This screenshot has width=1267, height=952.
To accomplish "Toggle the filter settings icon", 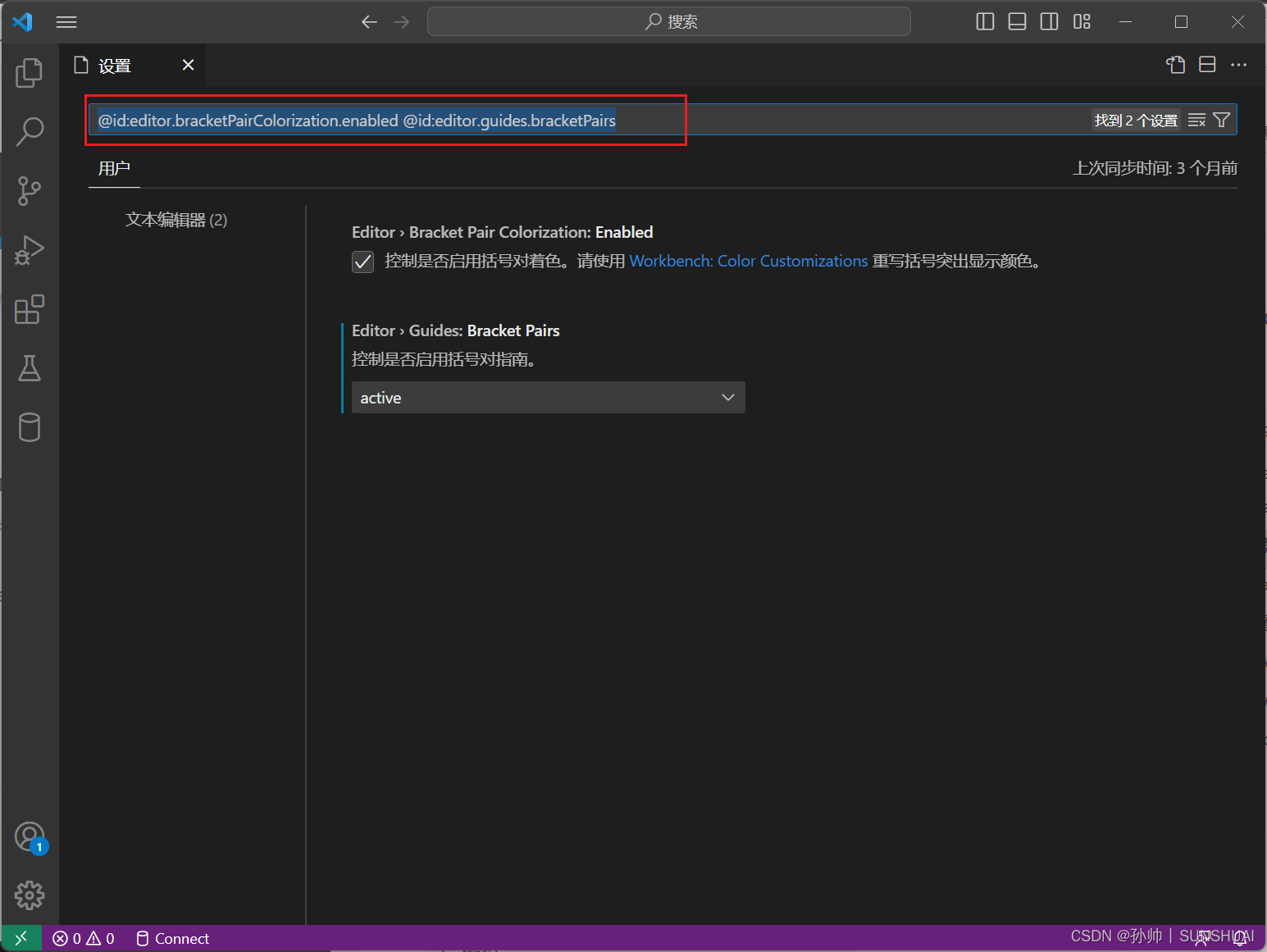I will click(1222, 120).
